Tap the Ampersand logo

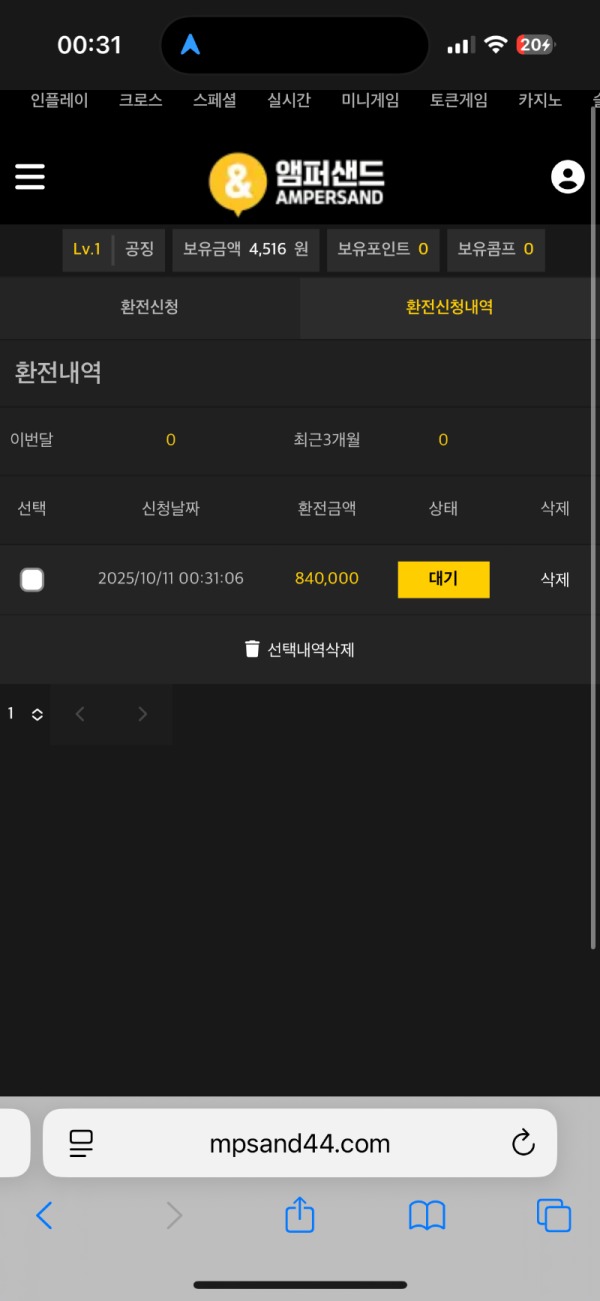(296, 182)
